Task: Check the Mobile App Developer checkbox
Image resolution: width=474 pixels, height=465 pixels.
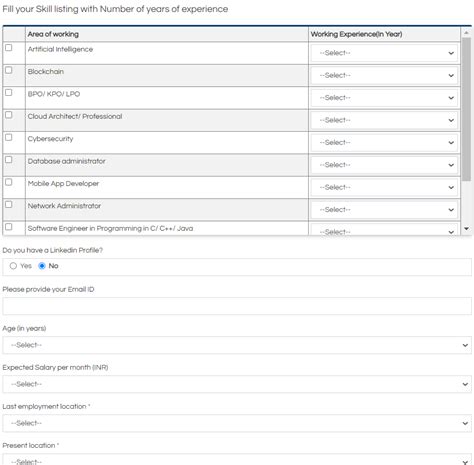Action: point(9,182)
